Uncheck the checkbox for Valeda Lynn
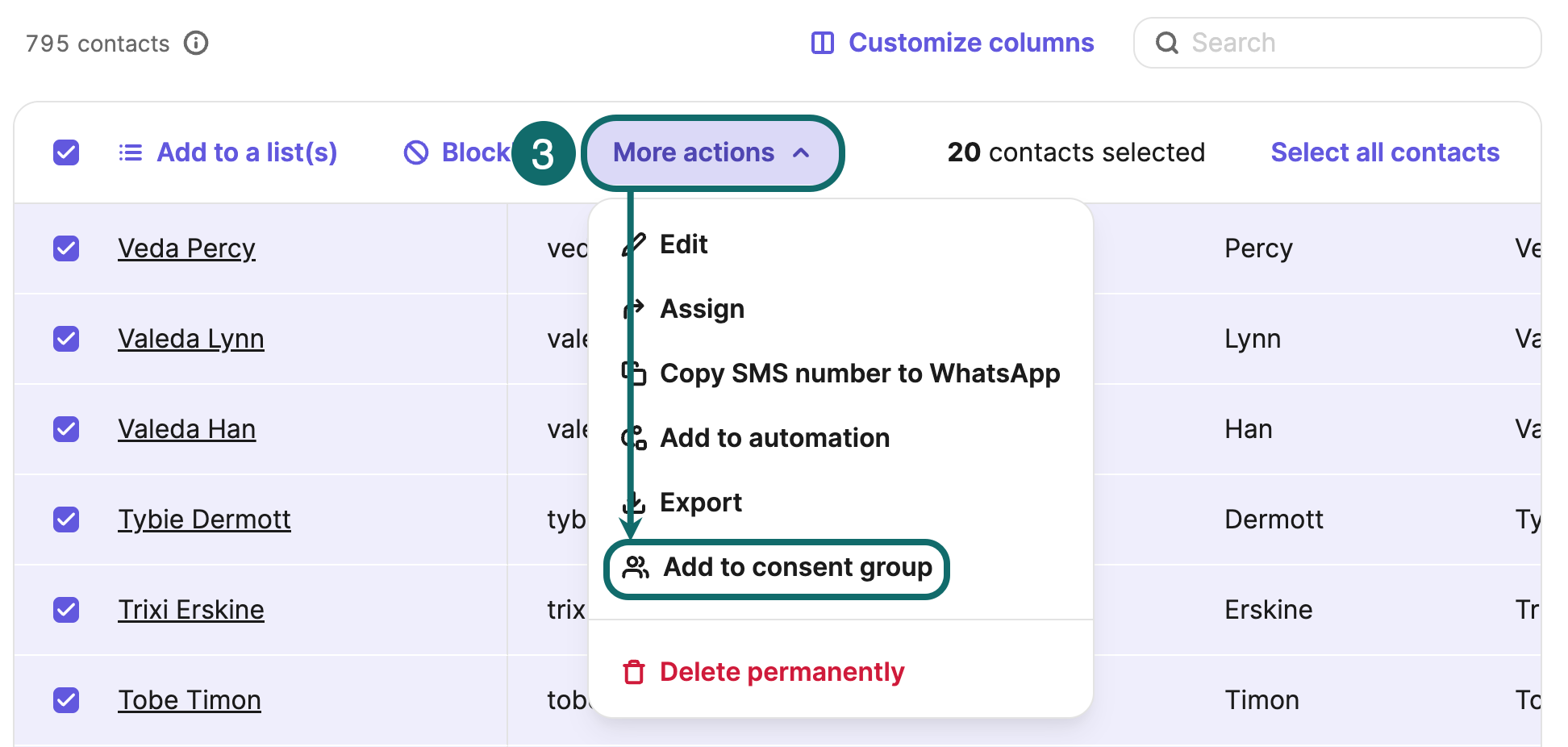This screenshot has width=1568, height=747. (x=66, y=339)
